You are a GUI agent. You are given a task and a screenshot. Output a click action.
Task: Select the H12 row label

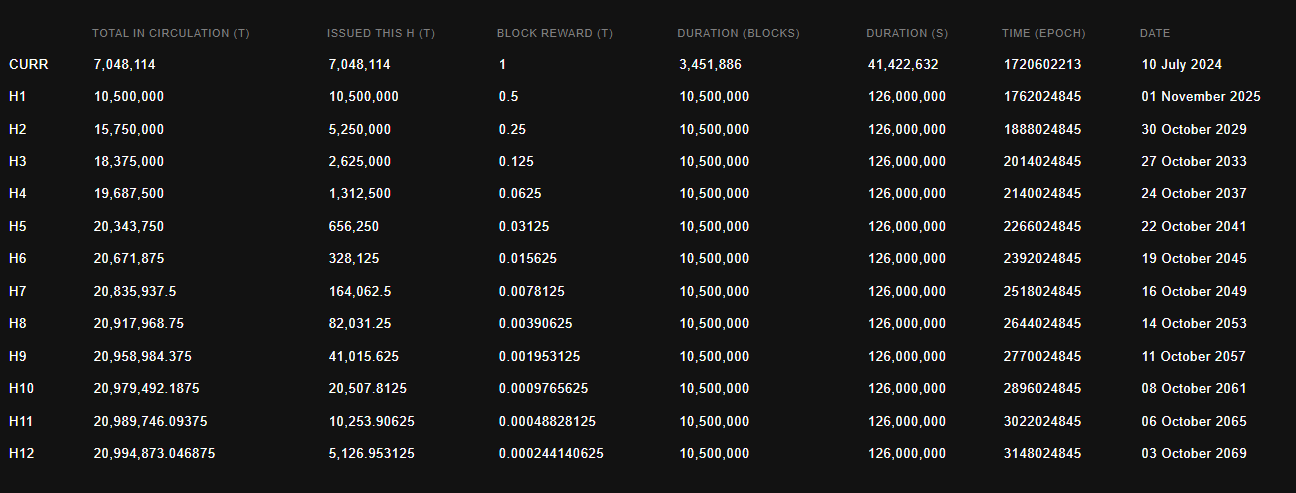coord(21,454)
